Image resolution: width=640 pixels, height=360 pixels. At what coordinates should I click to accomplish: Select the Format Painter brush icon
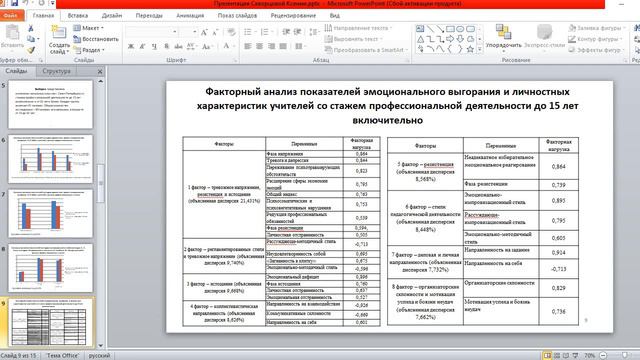(31, 50)
